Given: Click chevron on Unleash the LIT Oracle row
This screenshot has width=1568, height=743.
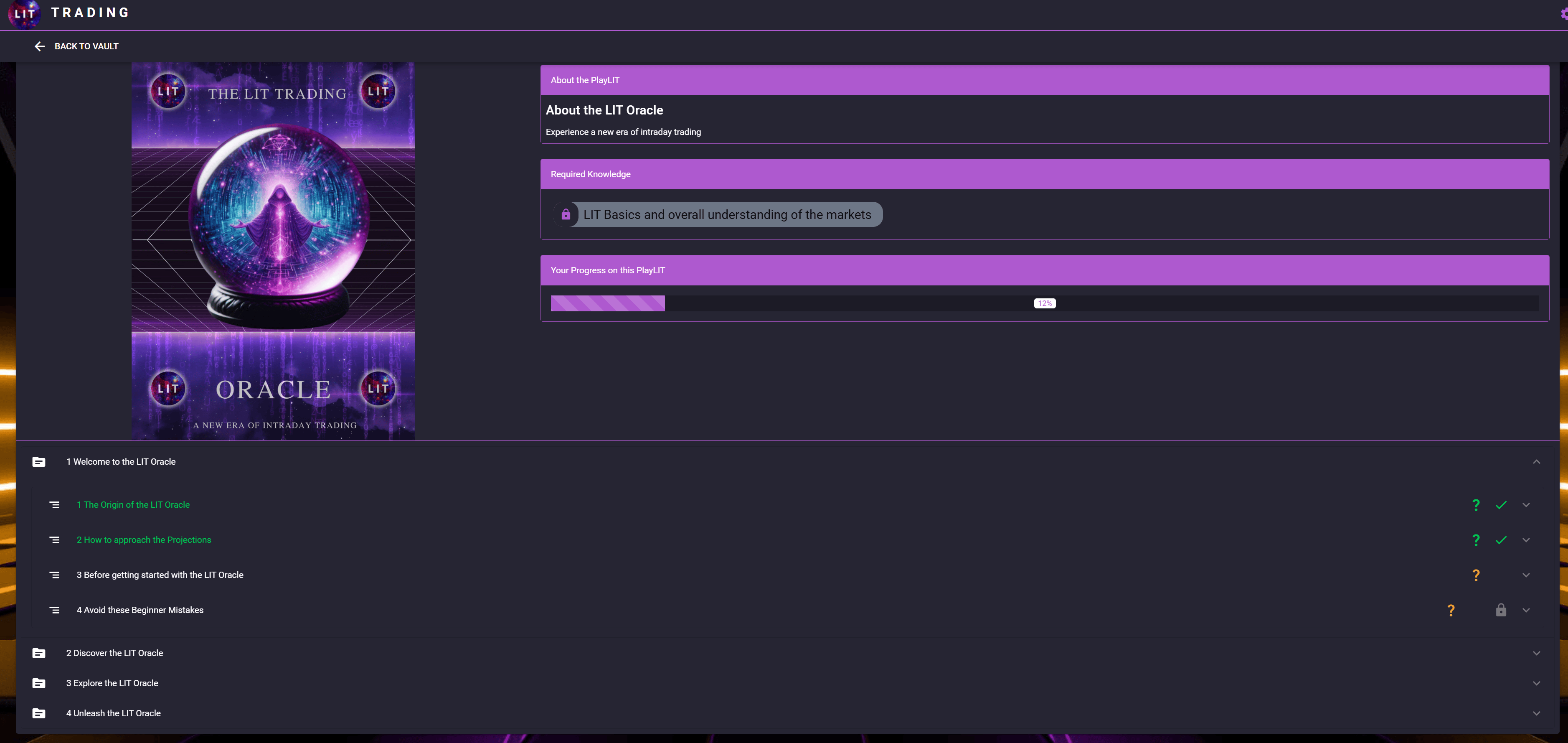Looking at the screenshot, I should tap(1536, 713).
